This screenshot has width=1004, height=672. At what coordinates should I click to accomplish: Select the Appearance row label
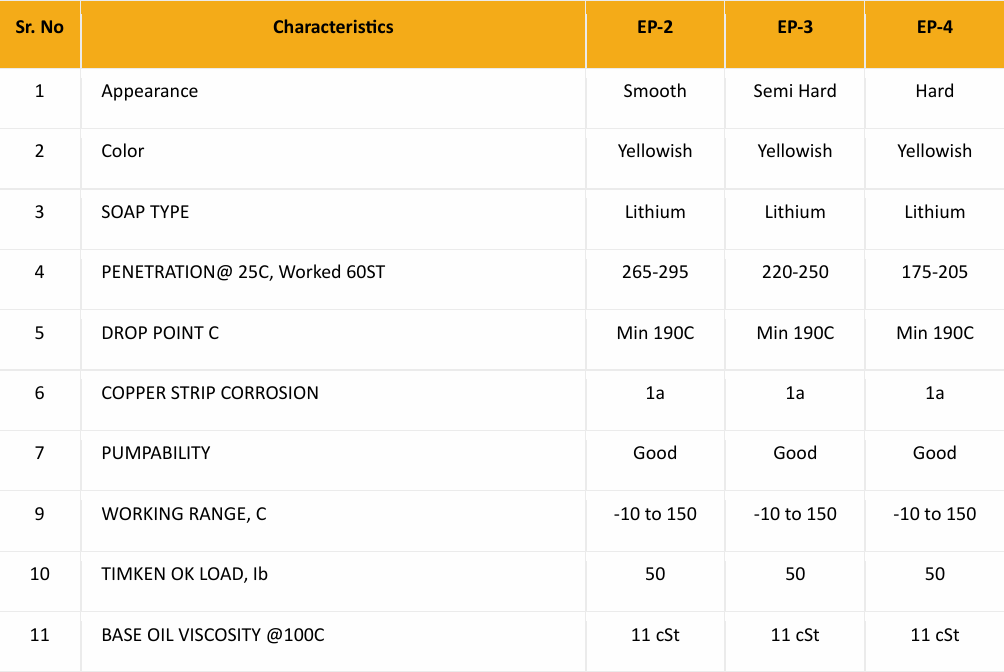(x=149, y=91)
